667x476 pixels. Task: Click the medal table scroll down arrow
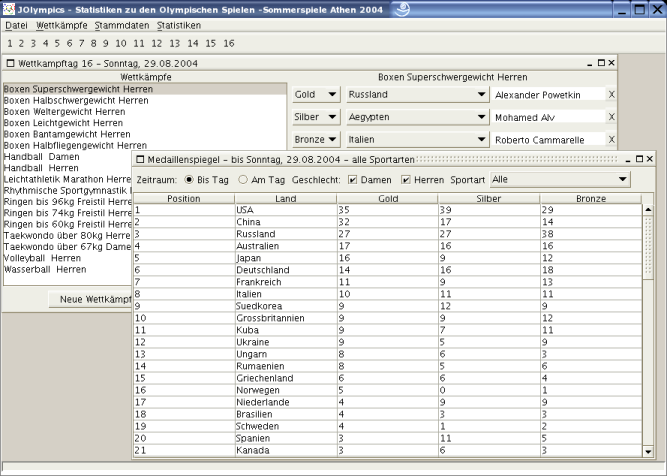pos(648,452)
